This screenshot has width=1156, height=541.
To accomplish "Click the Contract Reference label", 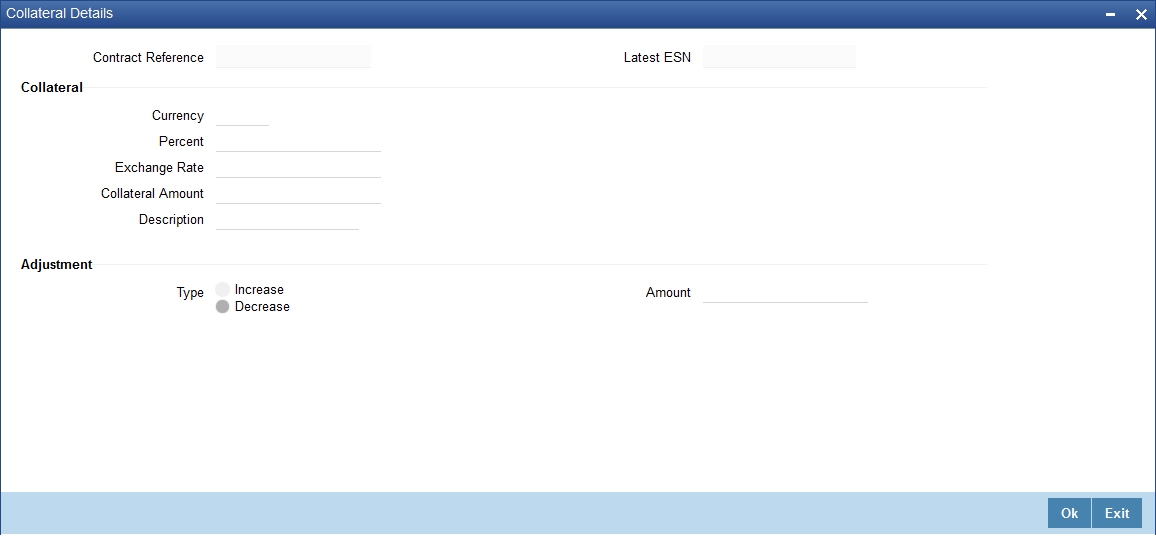I will point(148,57).
